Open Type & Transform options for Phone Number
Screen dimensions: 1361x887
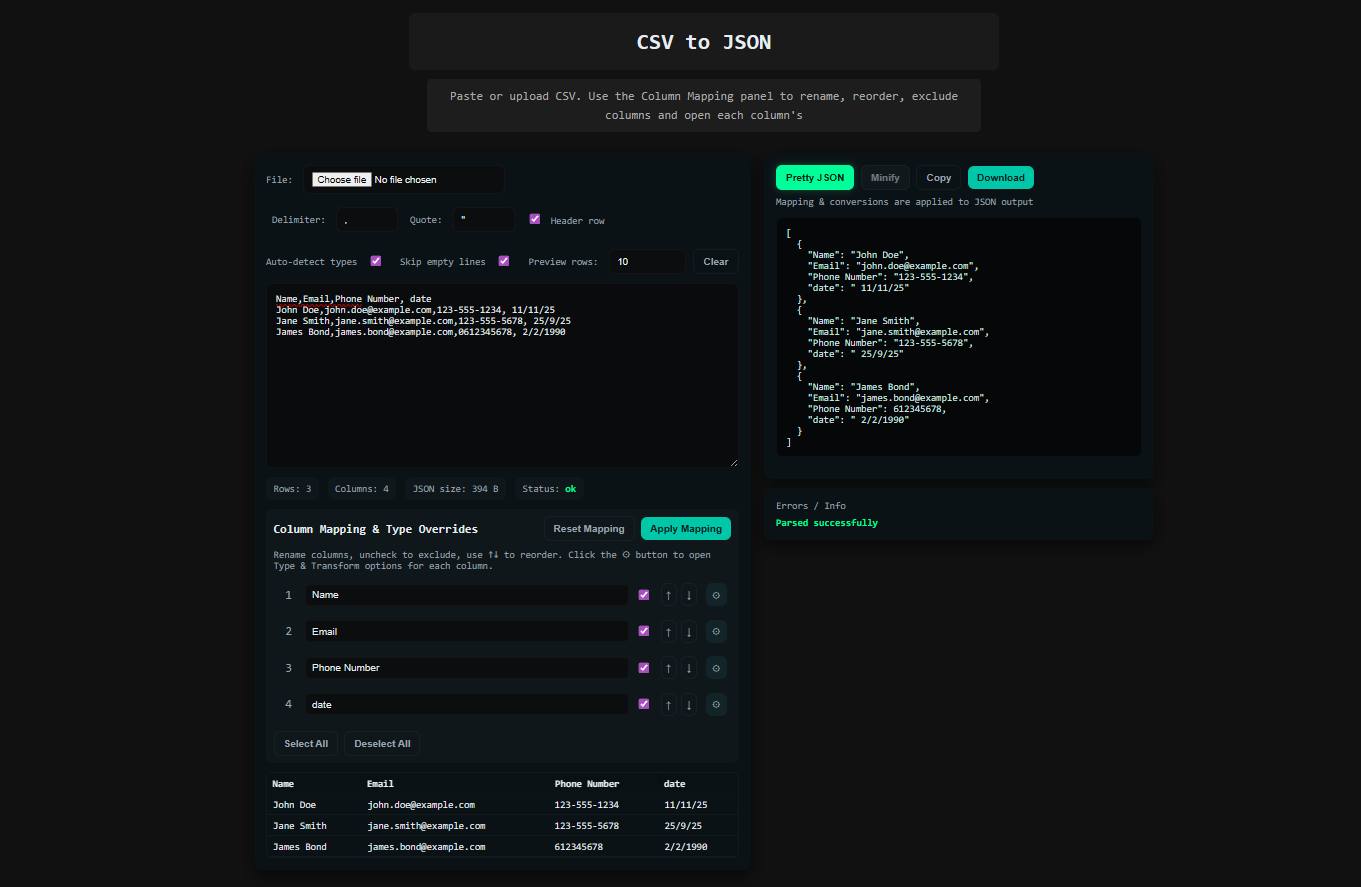(716, 667)
